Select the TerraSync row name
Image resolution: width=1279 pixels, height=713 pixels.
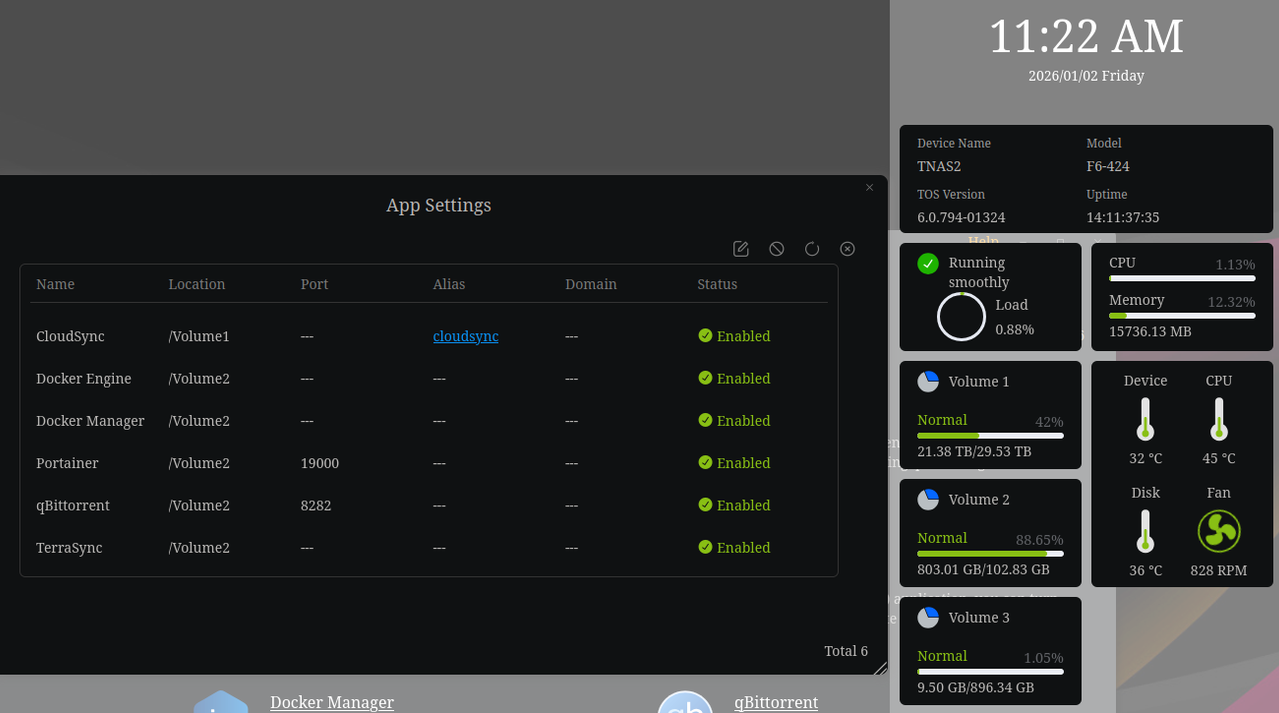[69, 547]
